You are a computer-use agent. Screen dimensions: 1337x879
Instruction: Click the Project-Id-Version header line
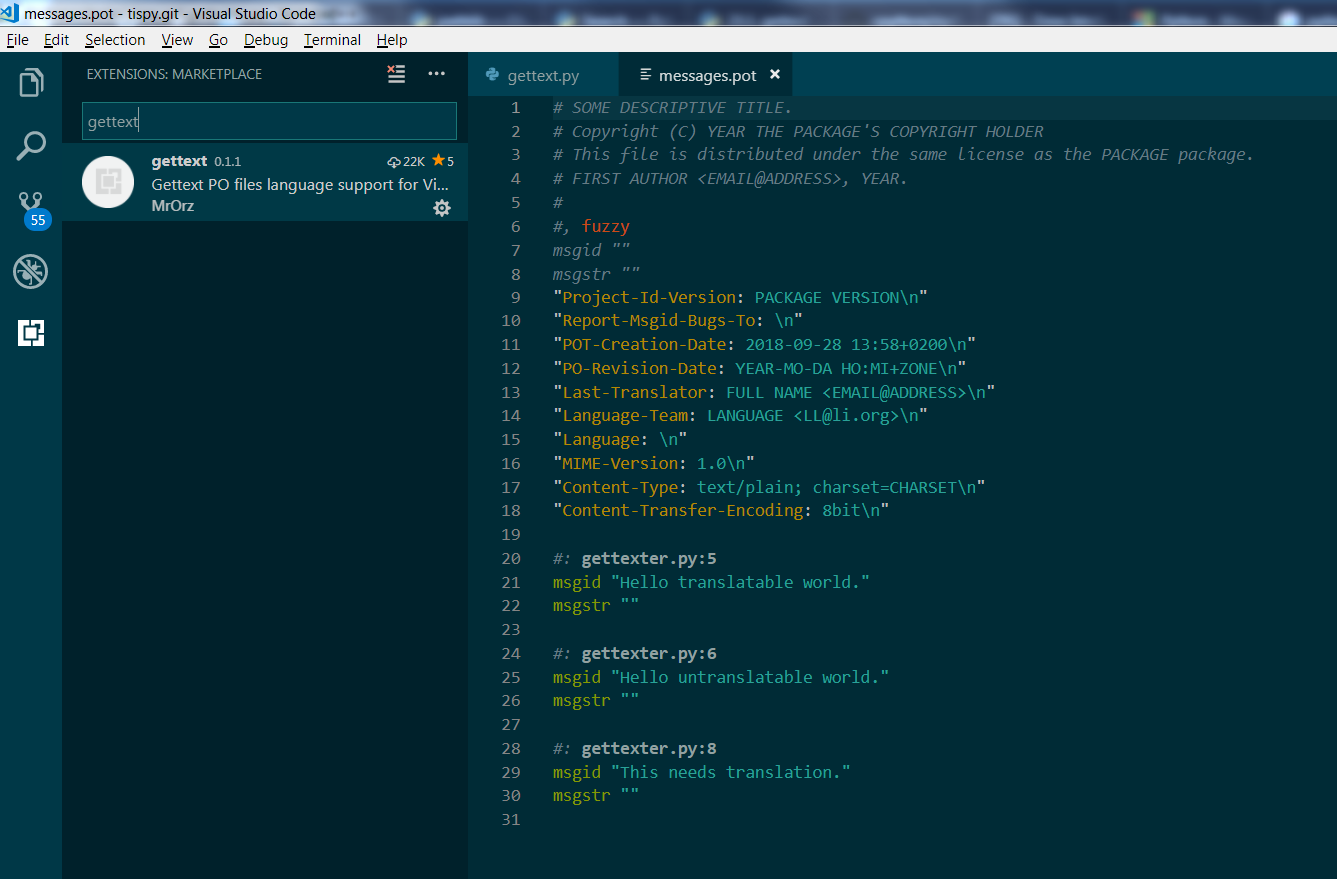coord(740,298)
